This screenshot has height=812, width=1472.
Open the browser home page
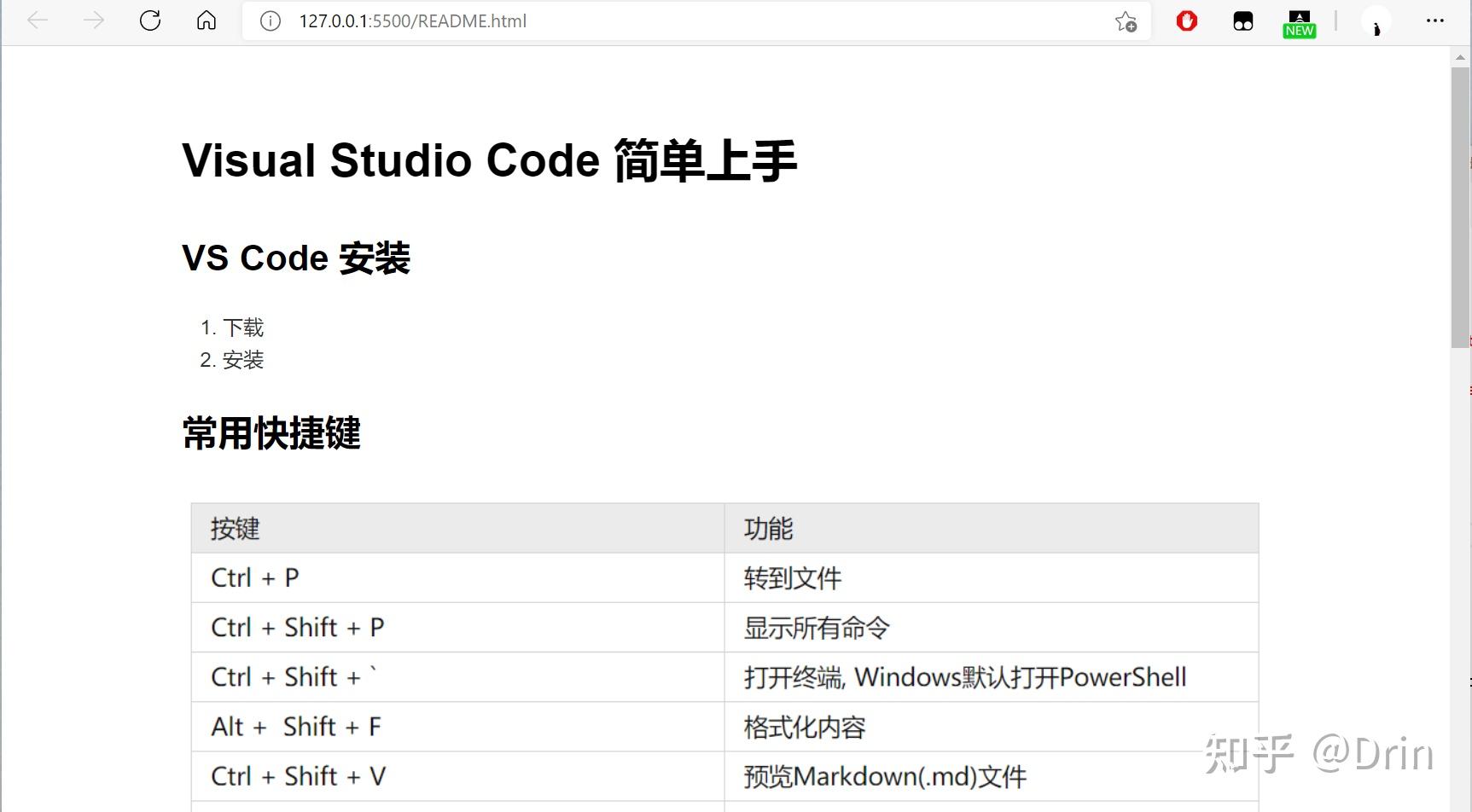206,20
